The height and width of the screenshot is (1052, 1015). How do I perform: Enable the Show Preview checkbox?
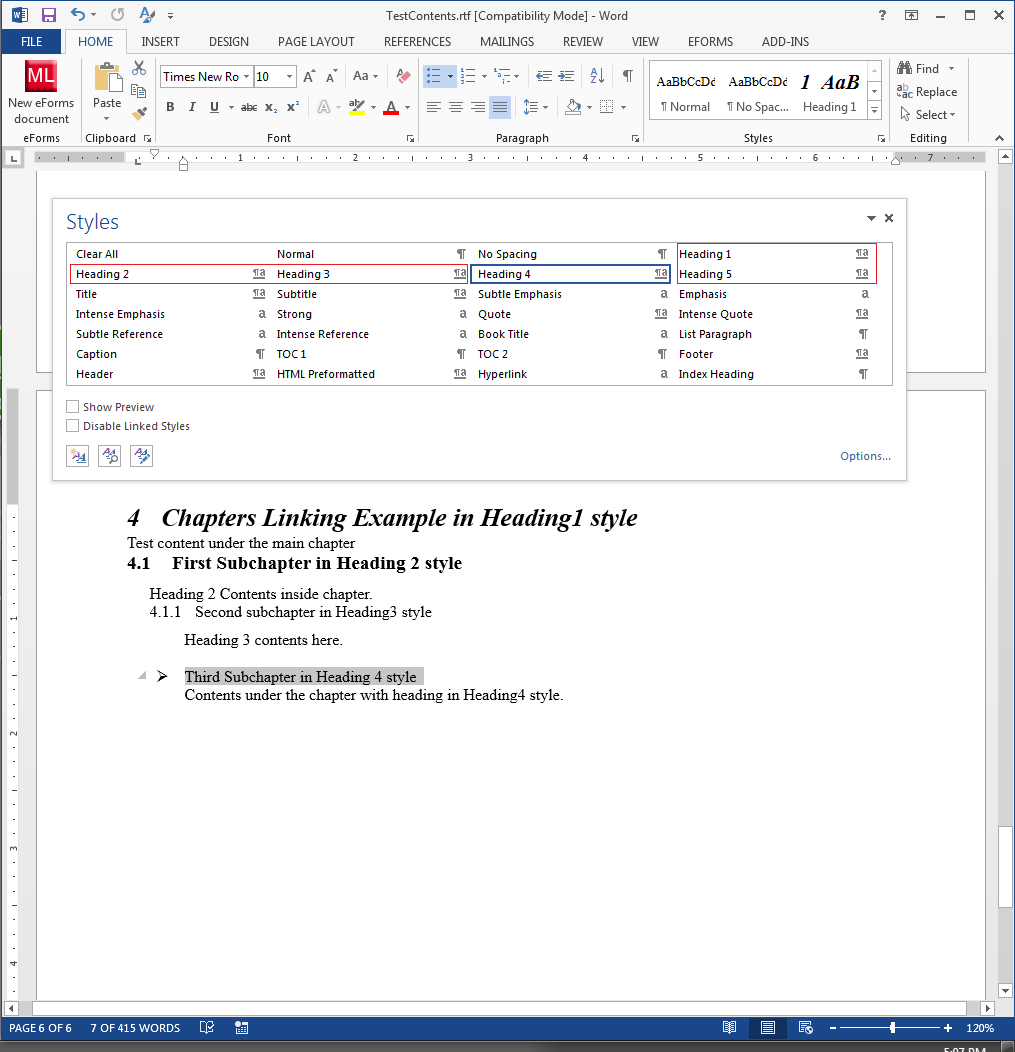(x=73, y=407)
